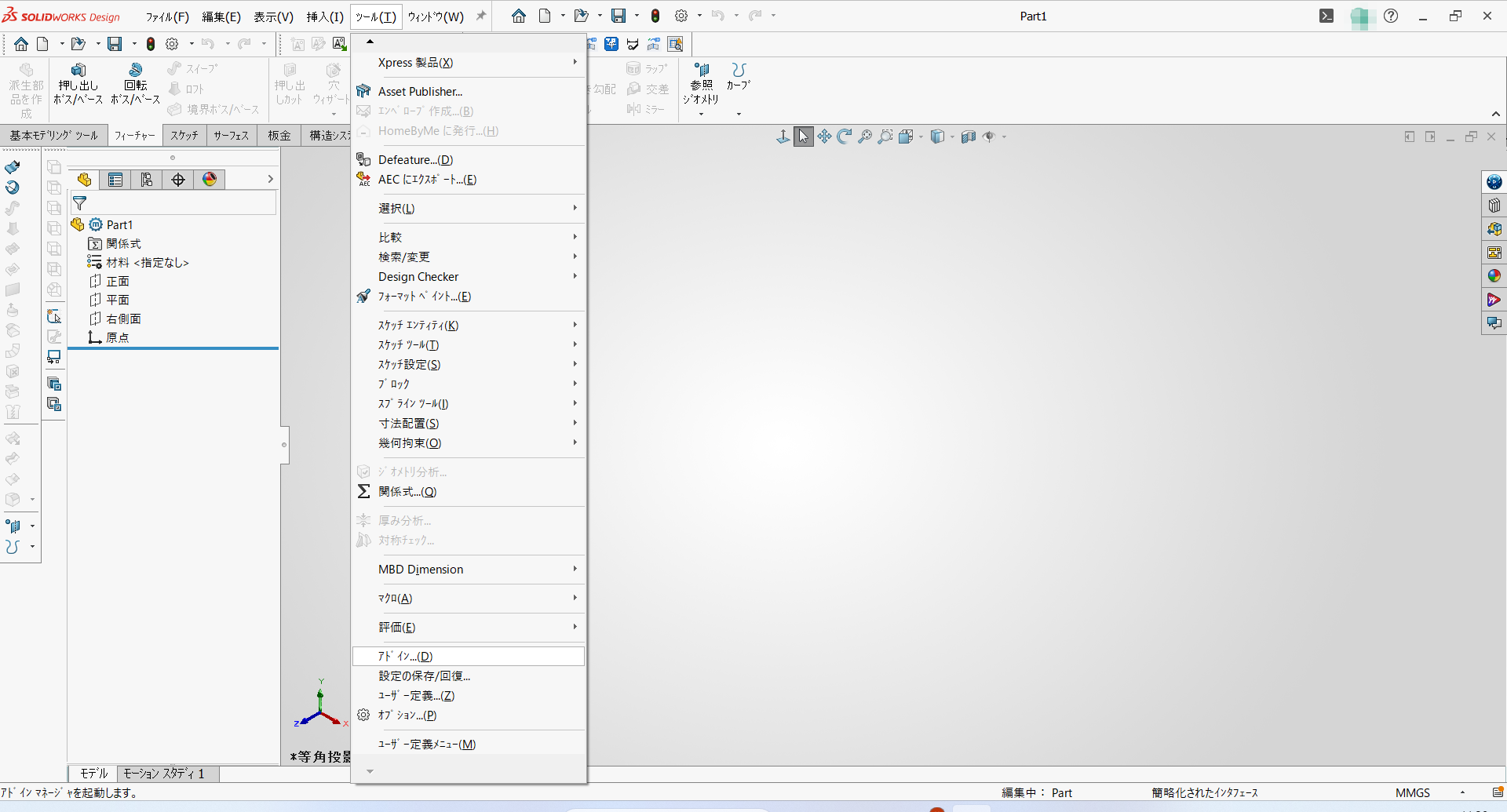This screenshot has height=812, width=1507.
Task: Click the user account avatar in title bar
Action: (1363, 16)
